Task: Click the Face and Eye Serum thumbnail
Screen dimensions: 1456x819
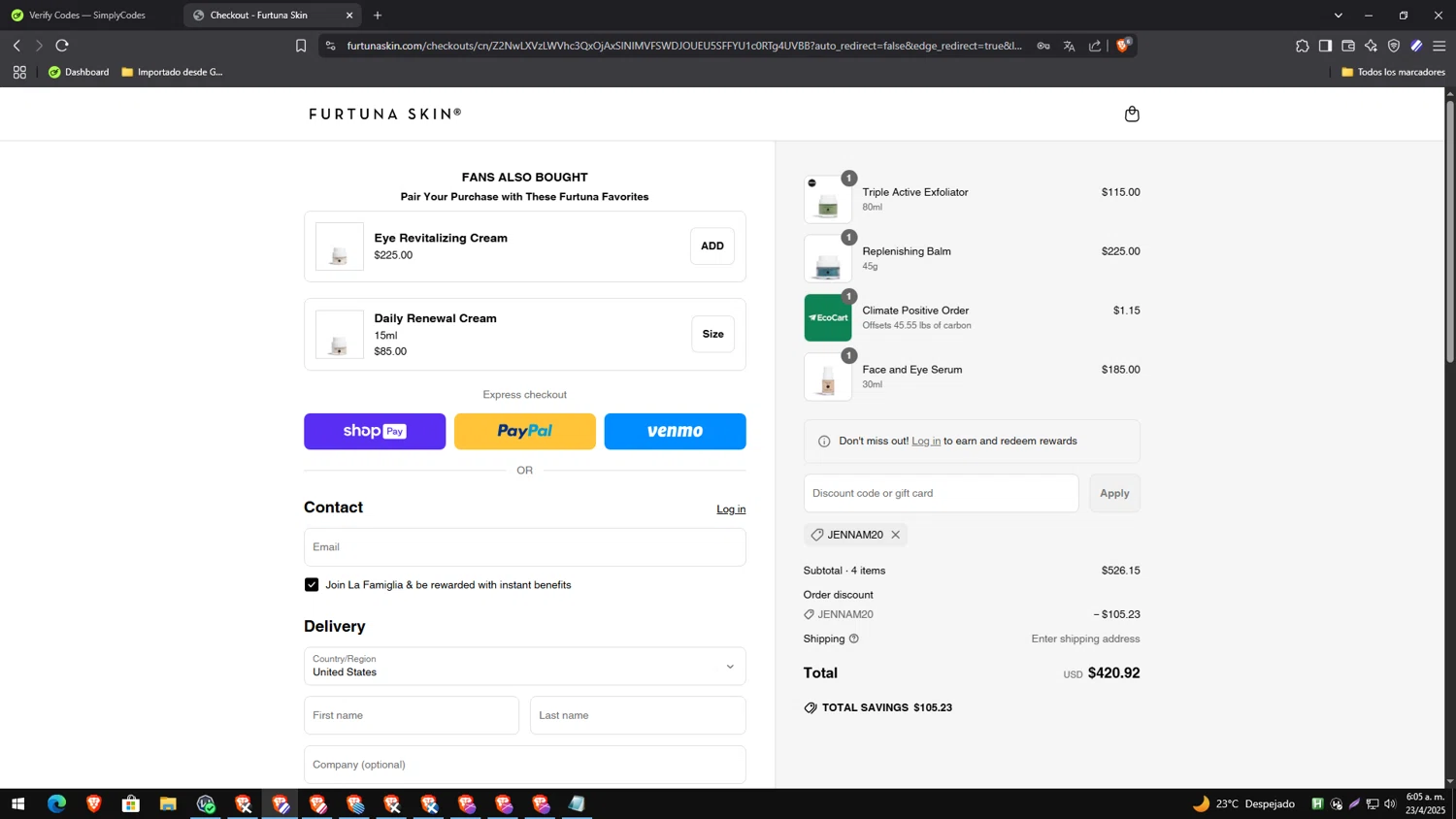Action: (828, 377)
